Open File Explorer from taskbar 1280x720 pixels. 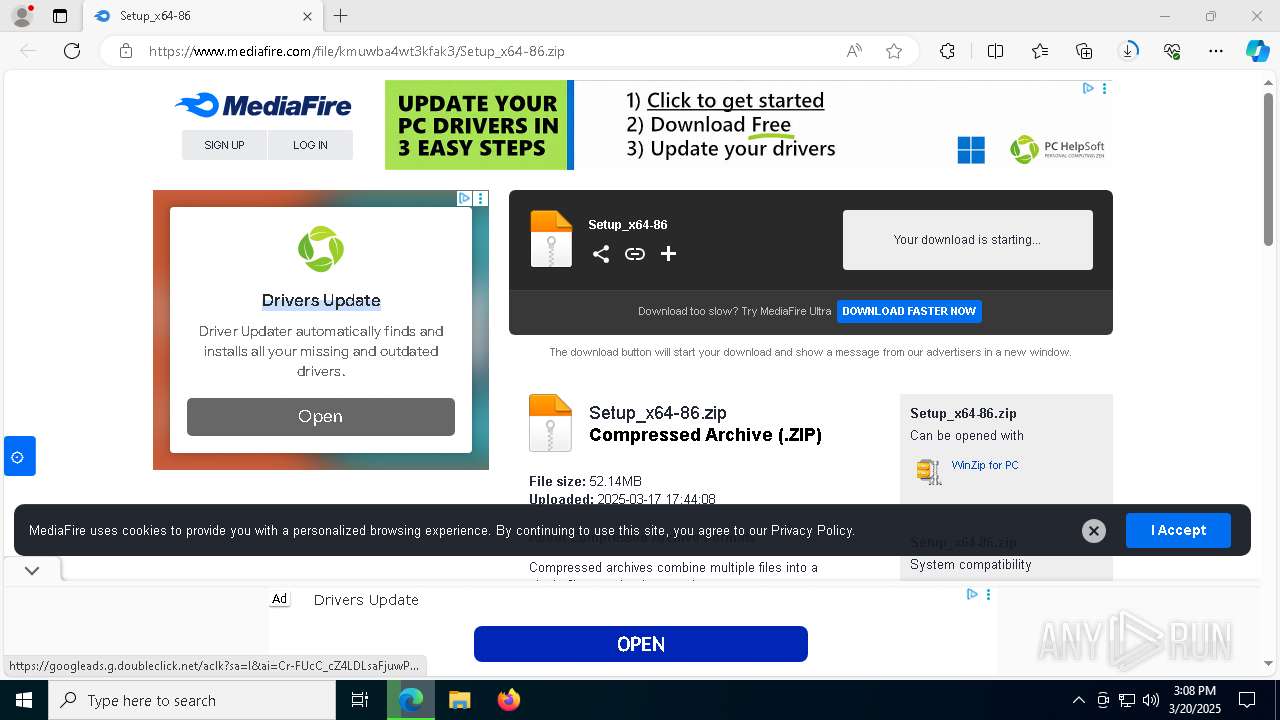point(459,700)
